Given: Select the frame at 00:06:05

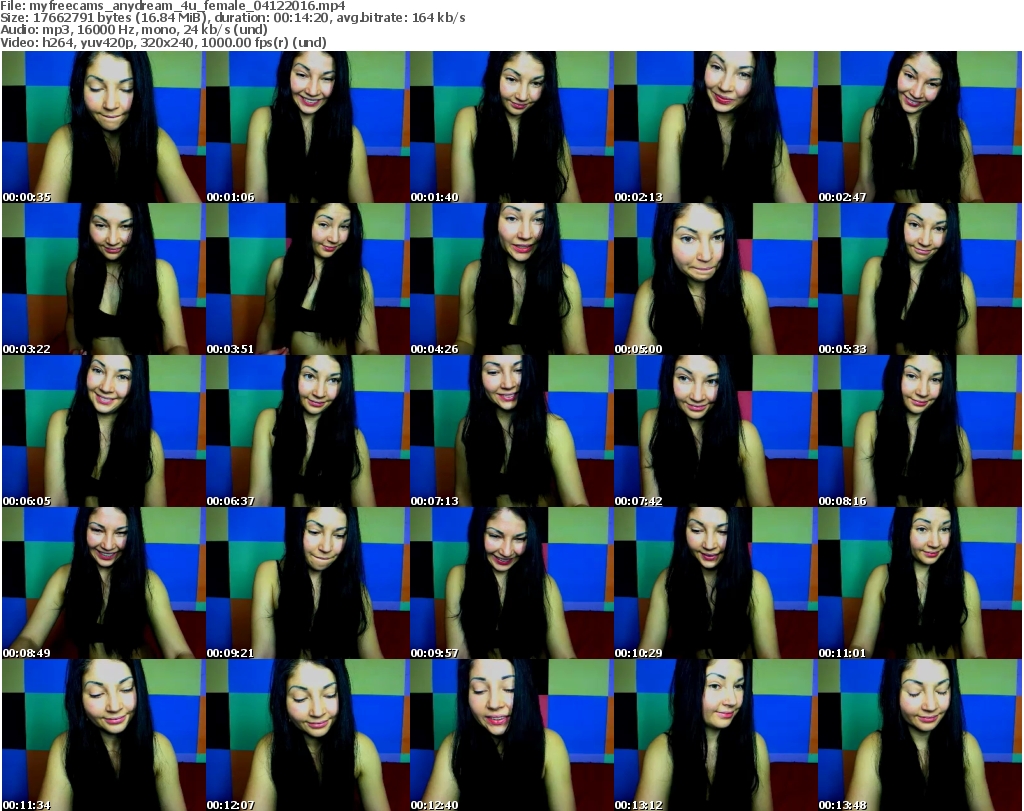Looking at the screenshot, I should point(104,431).
